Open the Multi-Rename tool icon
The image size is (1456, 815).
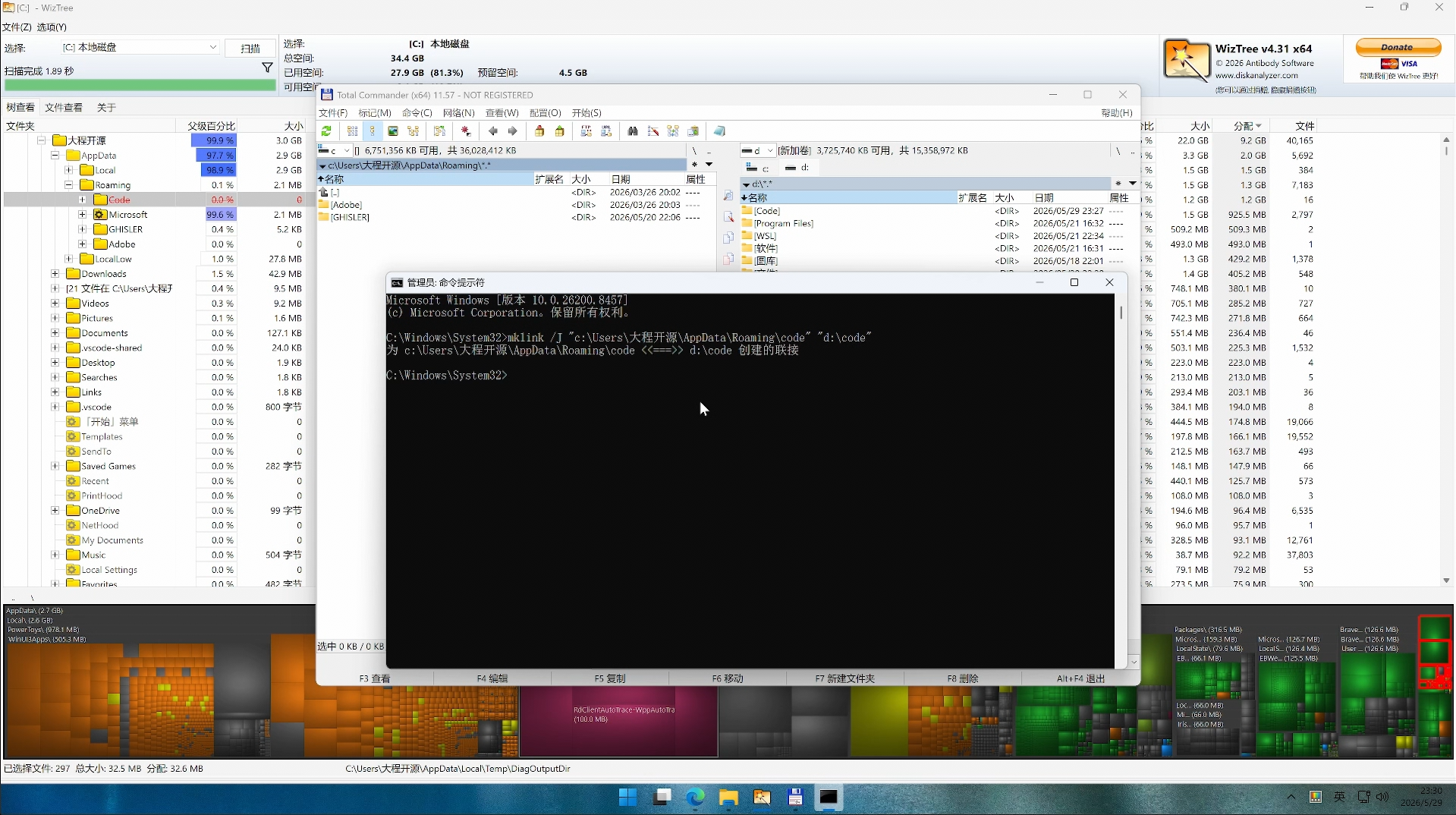tap(653, 131)
